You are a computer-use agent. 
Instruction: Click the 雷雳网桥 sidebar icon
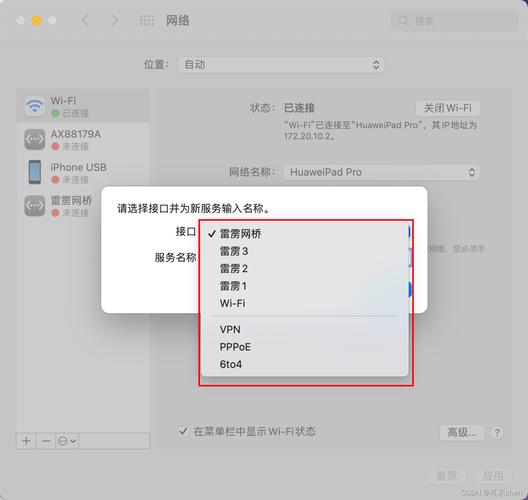pyautogui.click(x=34, y=205)
